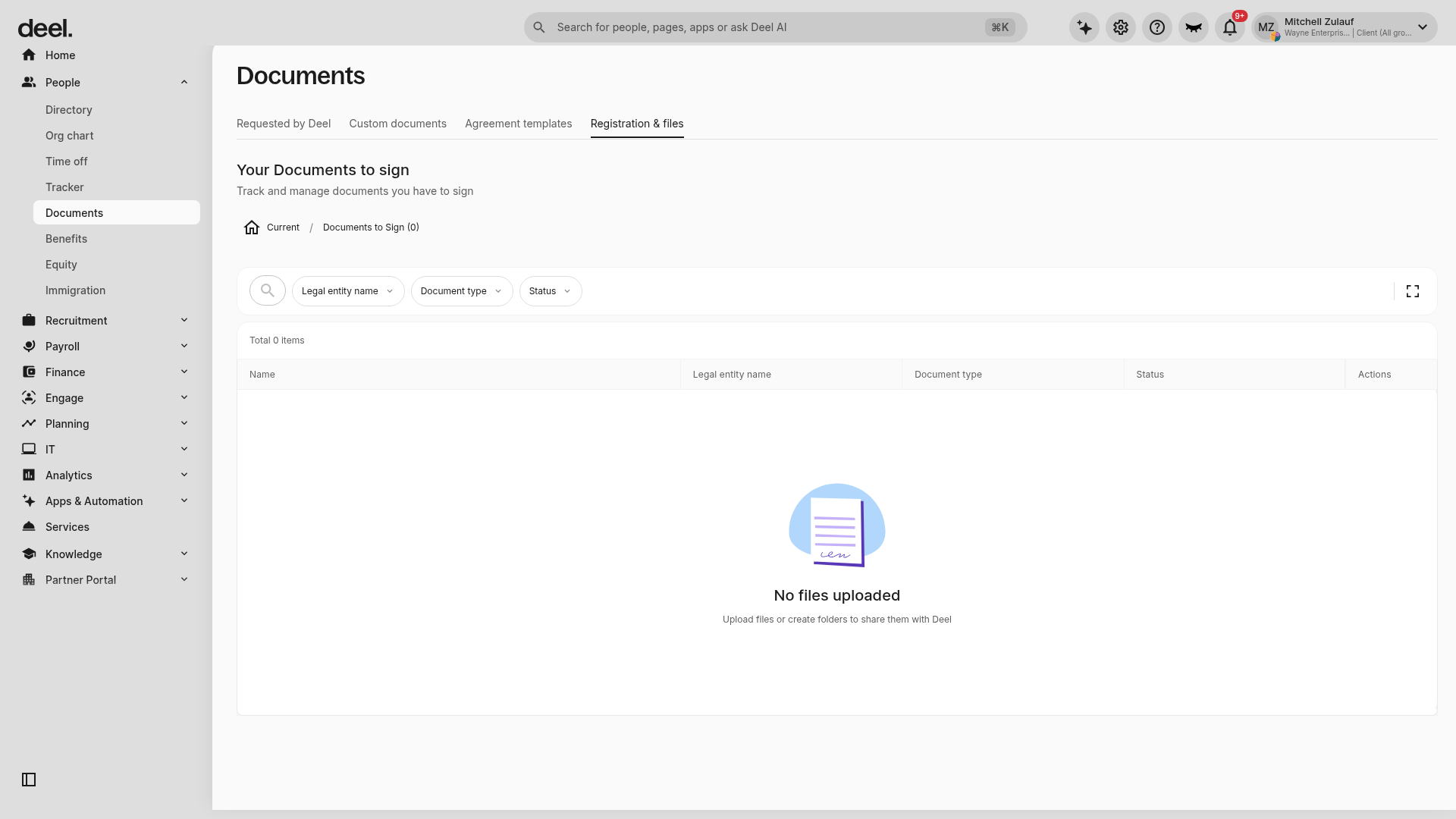Click the table search magnifier button
The width and height of the screenshot is (1456, 819).
click(x=268, y=290)
